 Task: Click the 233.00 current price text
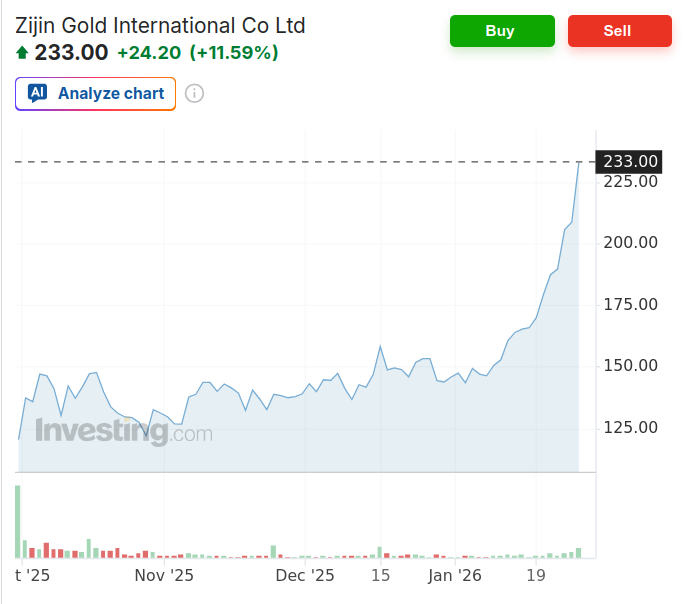click(x=71, y=53)
